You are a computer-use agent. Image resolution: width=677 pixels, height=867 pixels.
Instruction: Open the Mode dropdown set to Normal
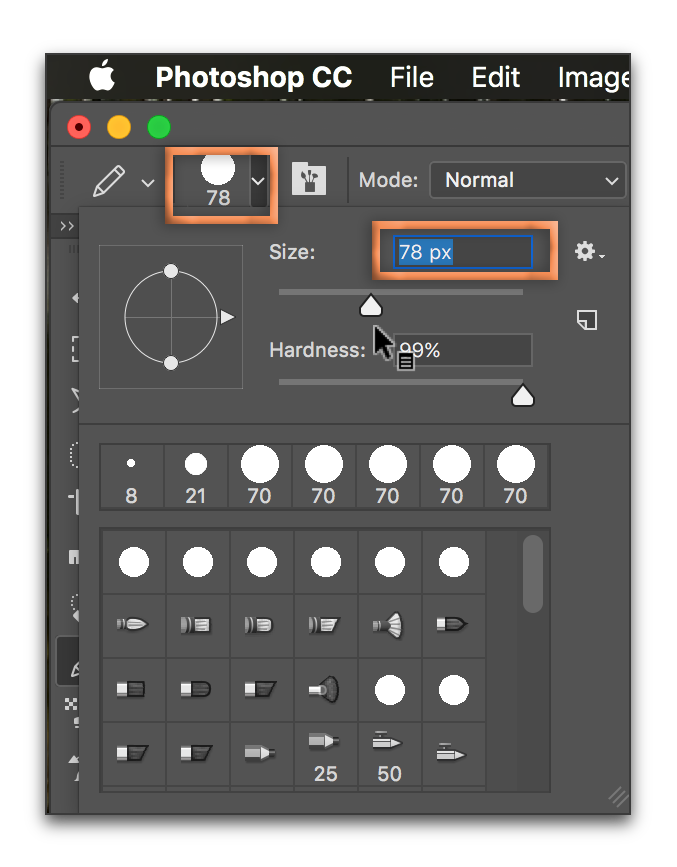click(x=527, y=181)
